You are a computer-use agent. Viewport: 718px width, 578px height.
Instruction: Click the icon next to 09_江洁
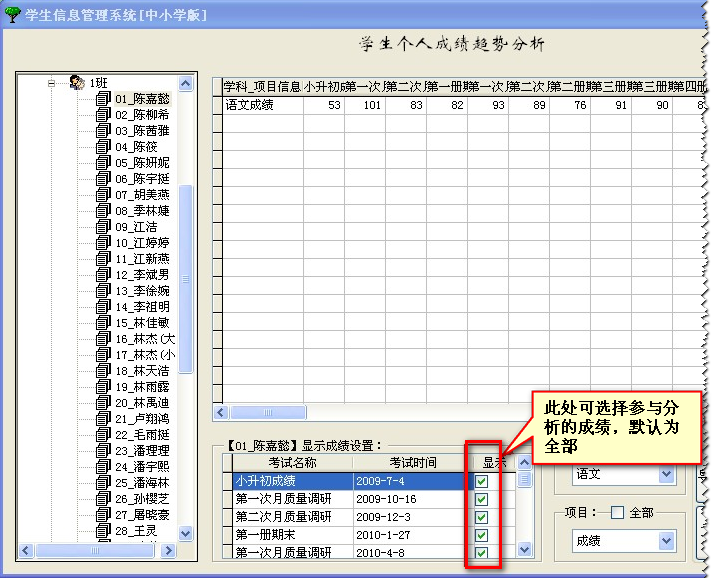pyautogui.click(x=103, y=227)
